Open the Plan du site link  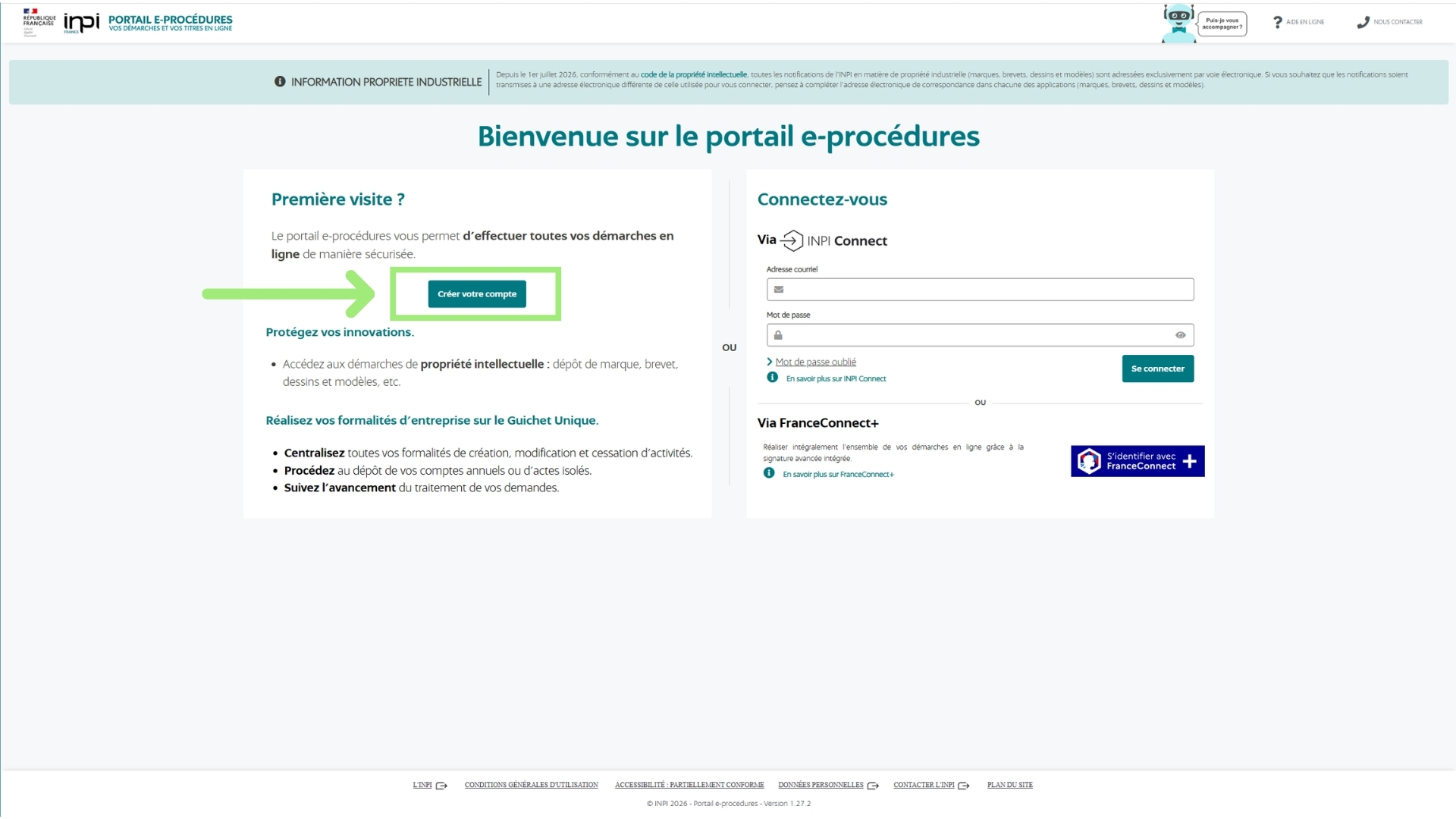pyautogui.click(x=1010, y=785)
